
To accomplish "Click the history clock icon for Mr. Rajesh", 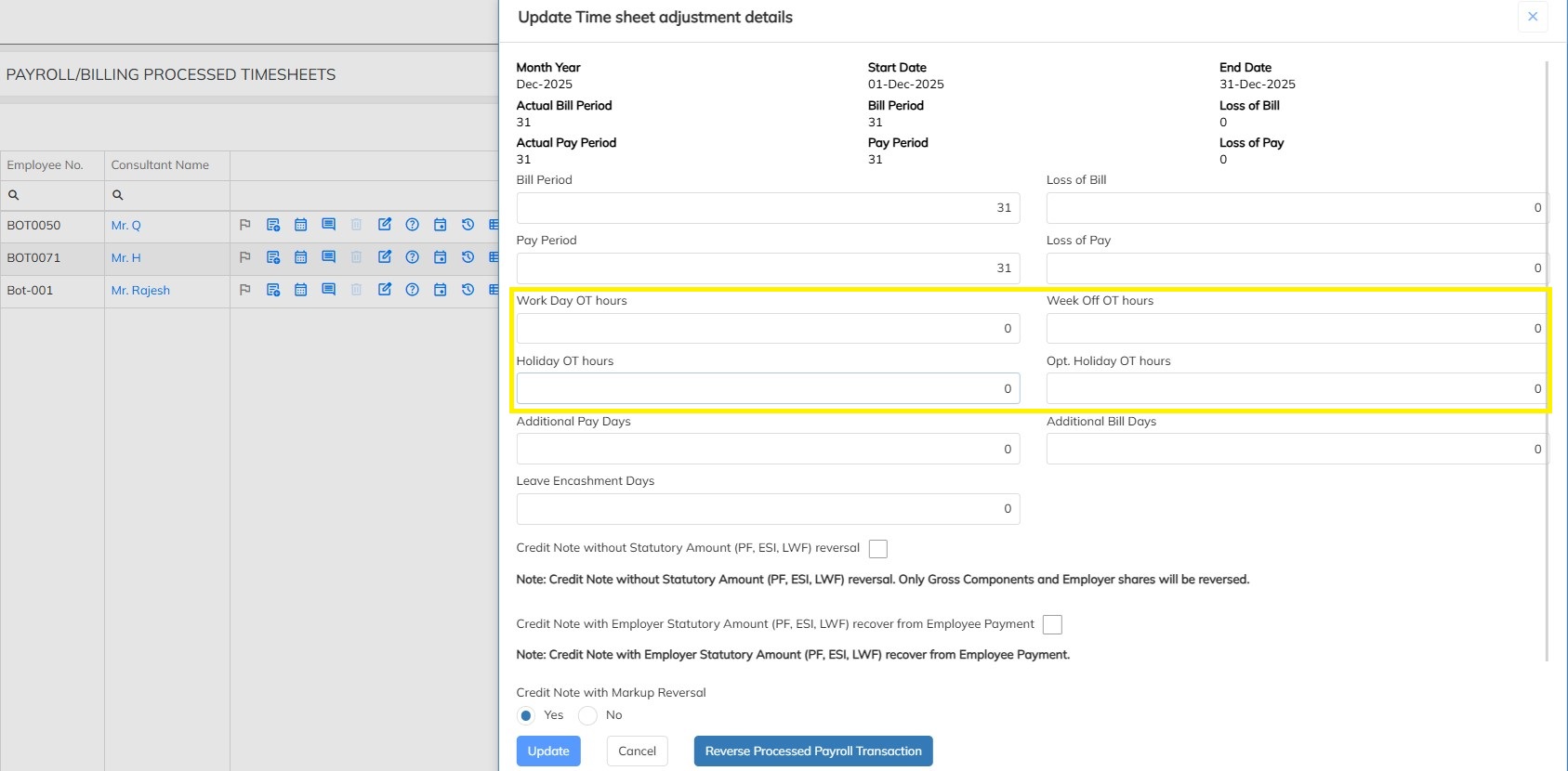I will pyautogui.click(x=468, y=290).
